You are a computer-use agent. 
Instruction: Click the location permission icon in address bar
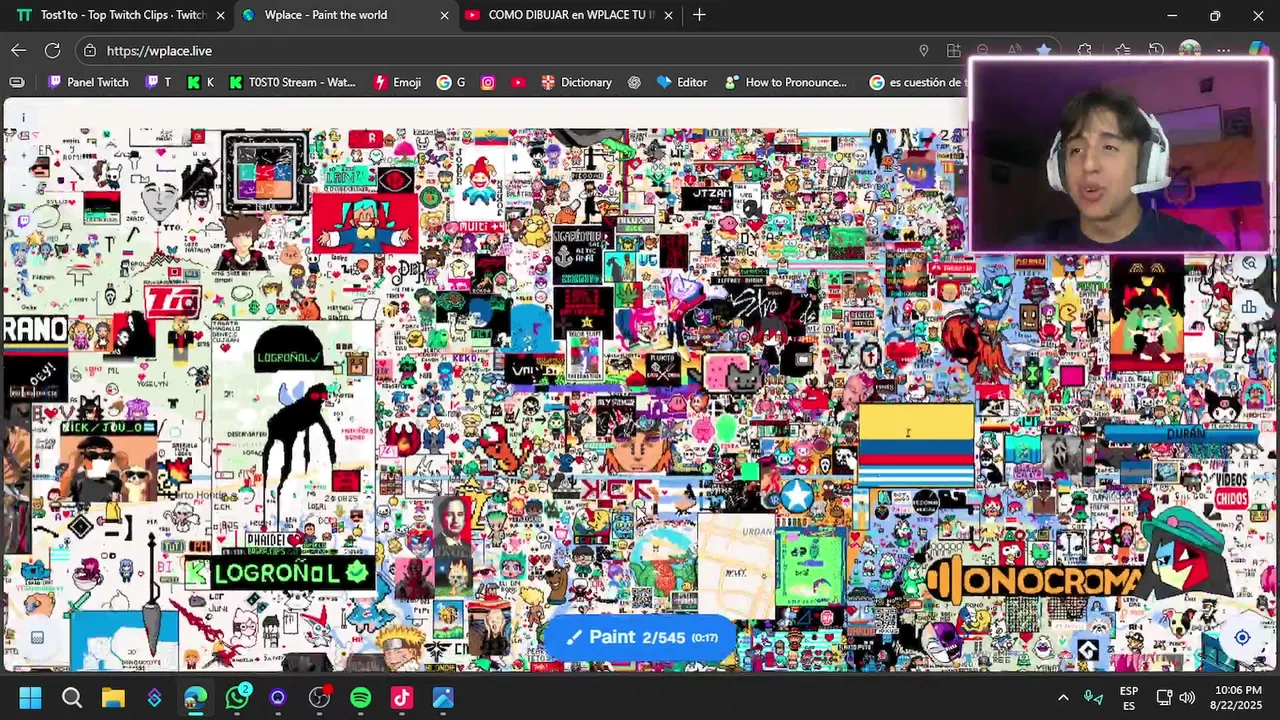pos(924,50)
